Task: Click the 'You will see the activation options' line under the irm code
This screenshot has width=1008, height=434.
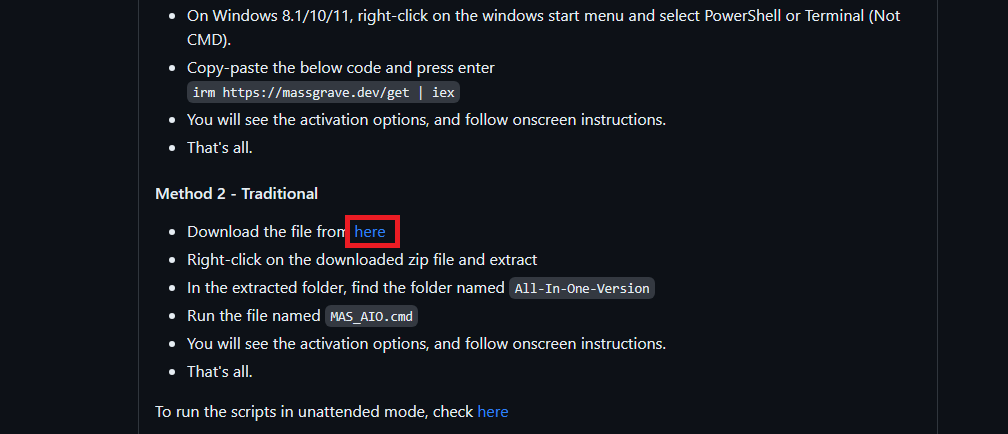Action: [426, 120]
